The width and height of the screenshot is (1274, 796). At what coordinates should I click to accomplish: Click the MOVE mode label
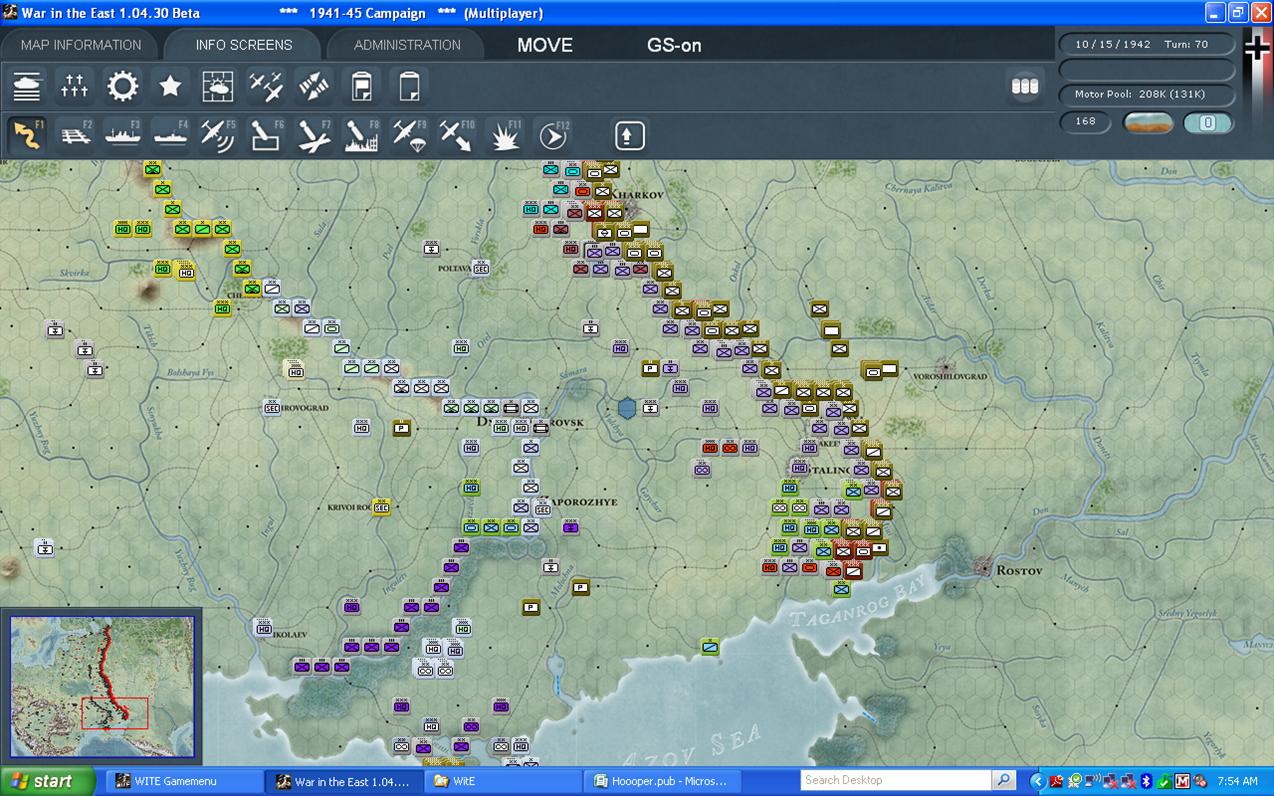545,45
